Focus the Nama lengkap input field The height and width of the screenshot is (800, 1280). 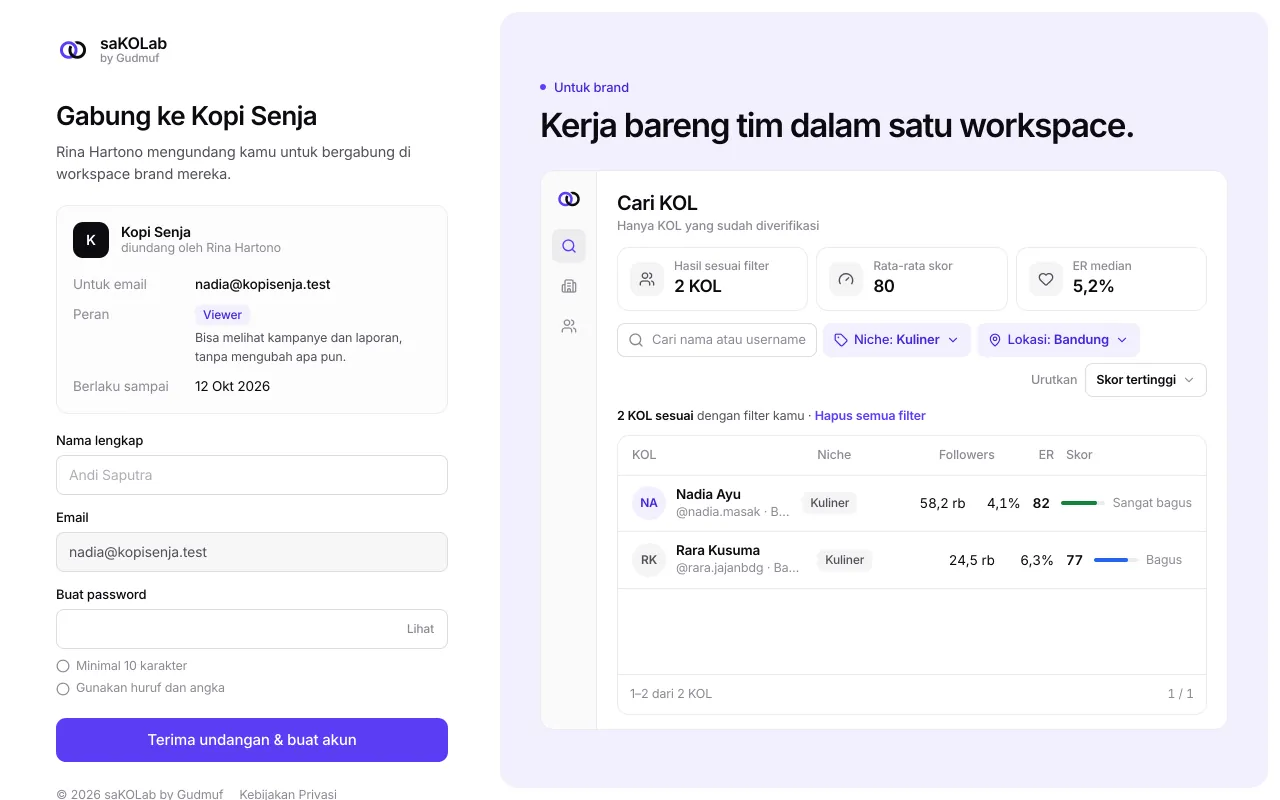click(252, 475)
